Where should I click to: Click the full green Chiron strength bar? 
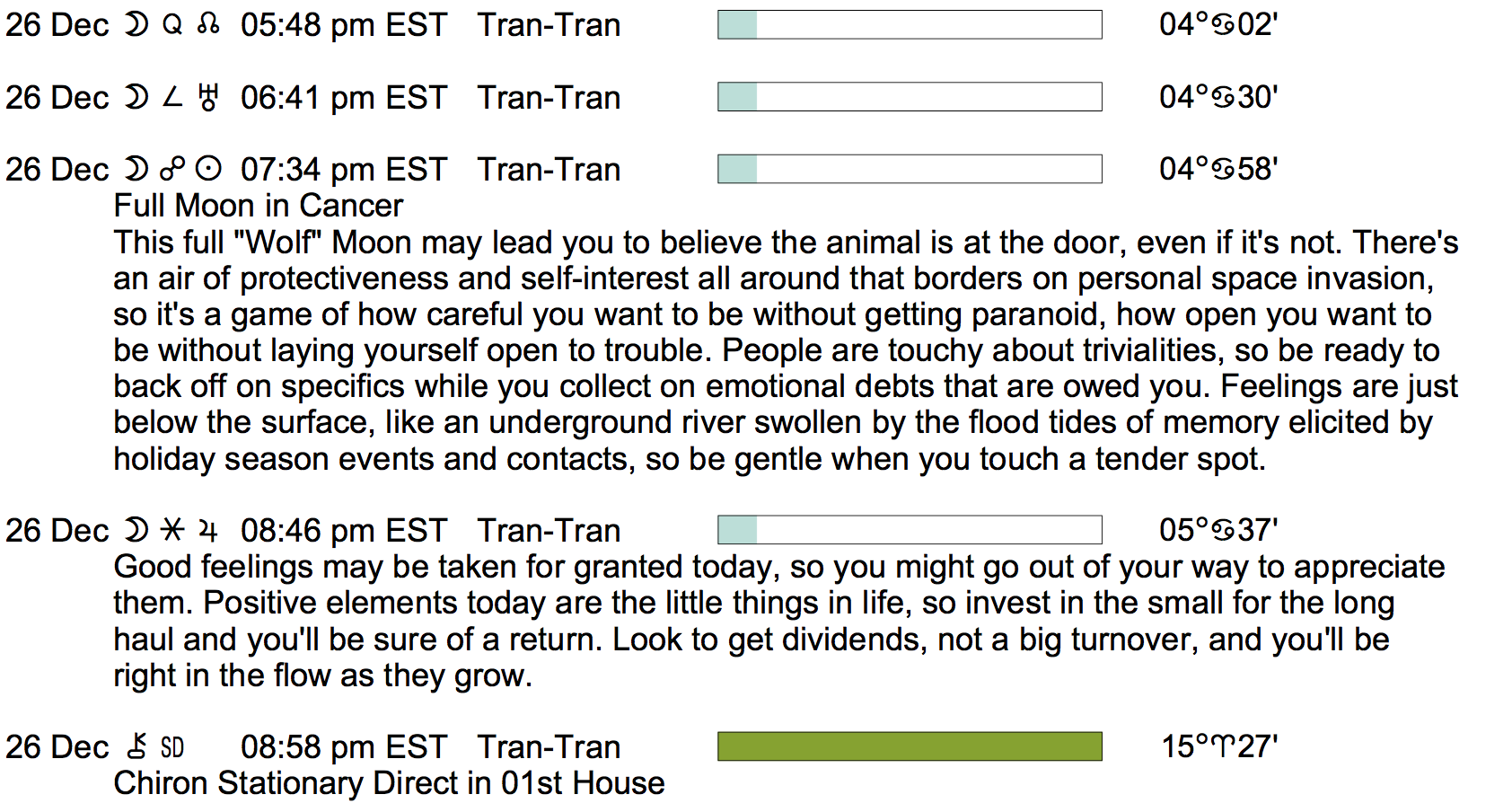910,746
